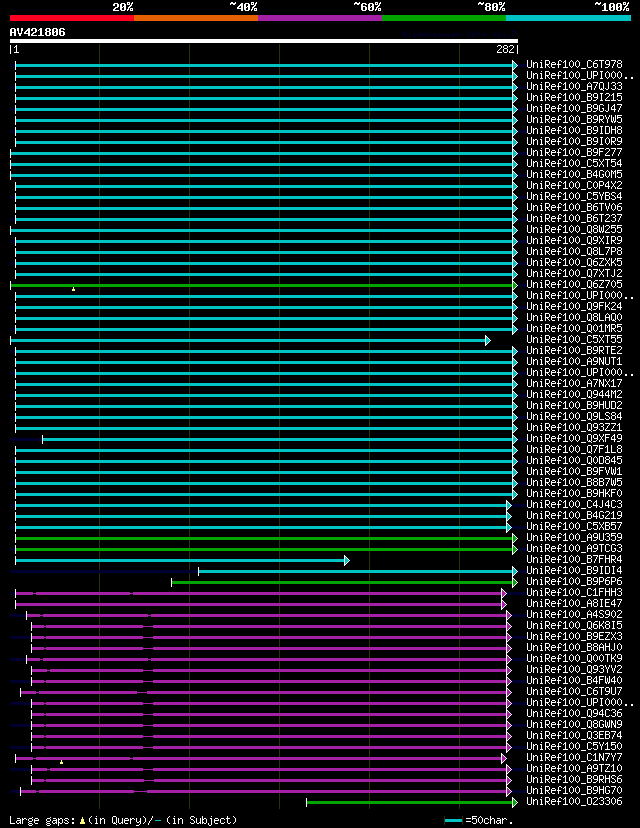Select the UniRef100_C5XT54 label
Viewport: 640px width, 828px height.
[574, 164]
